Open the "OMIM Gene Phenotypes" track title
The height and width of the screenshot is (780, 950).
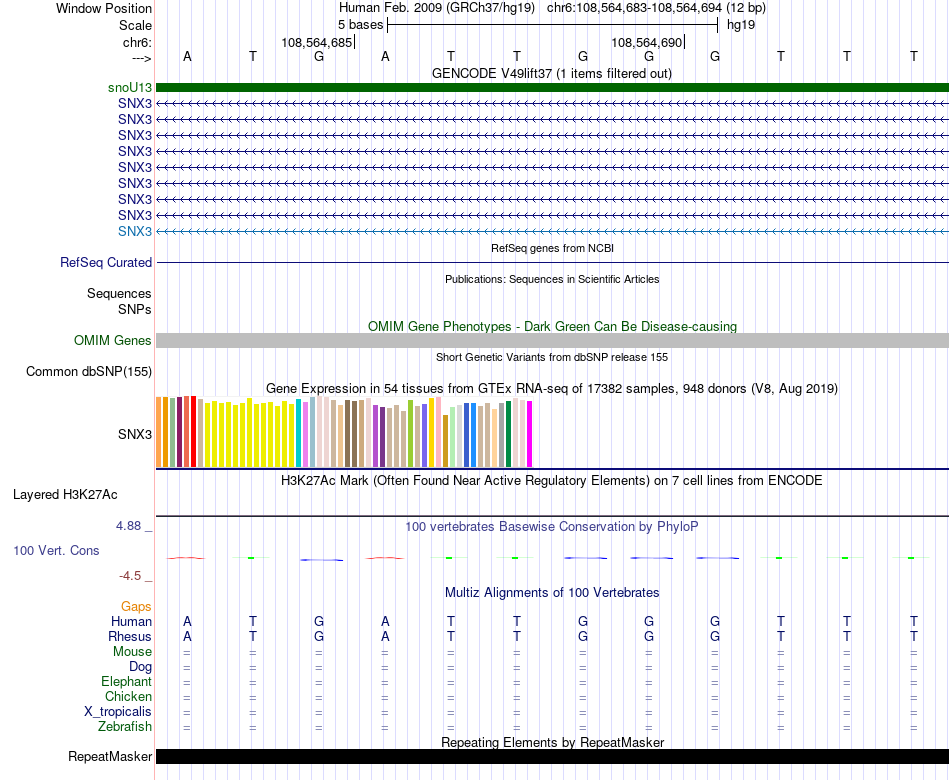coord(552,326)
